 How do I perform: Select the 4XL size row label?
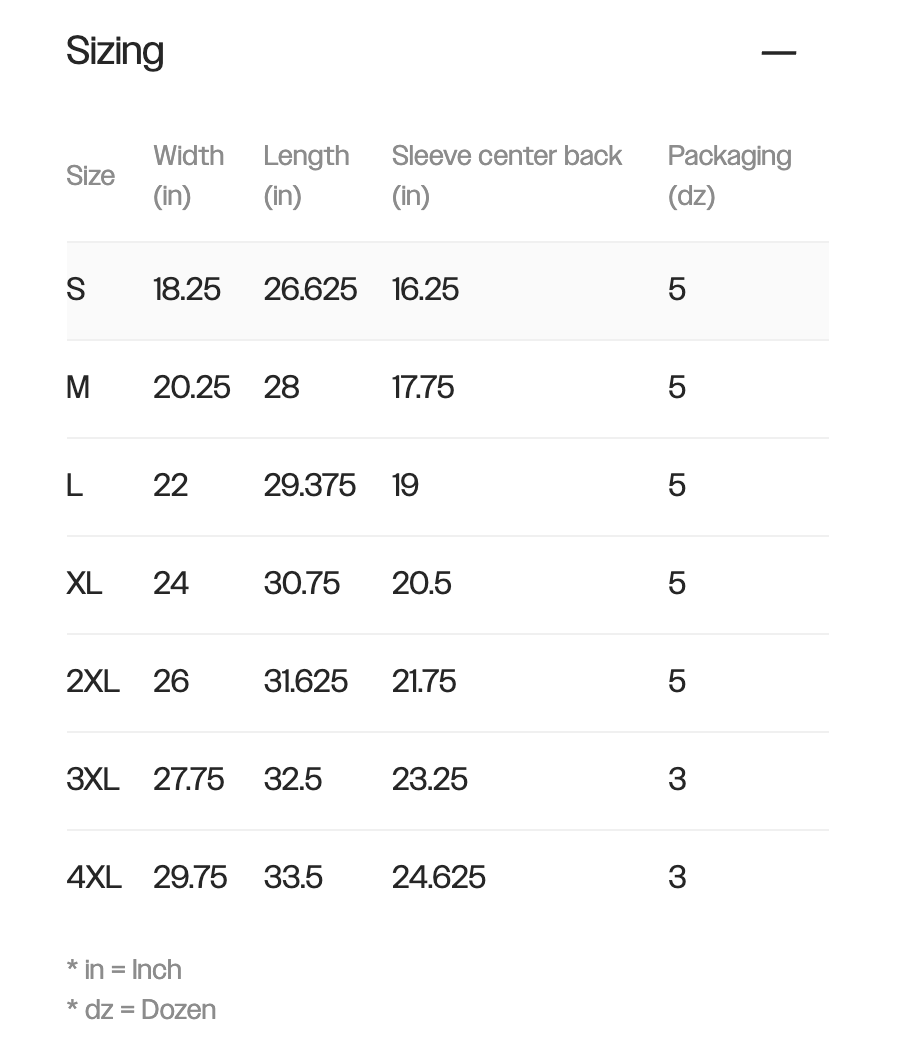click(x=94, y=878)
